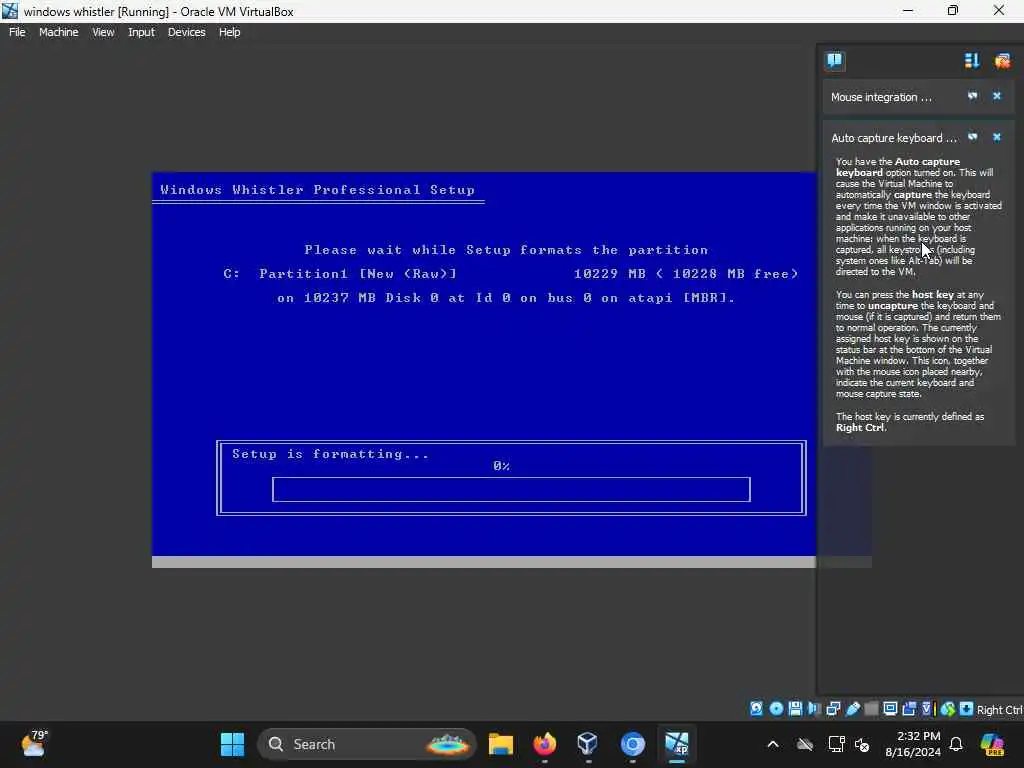The image size is (1024, 768).
Task: Click the taskbar Search box
Action: [366, 744]
